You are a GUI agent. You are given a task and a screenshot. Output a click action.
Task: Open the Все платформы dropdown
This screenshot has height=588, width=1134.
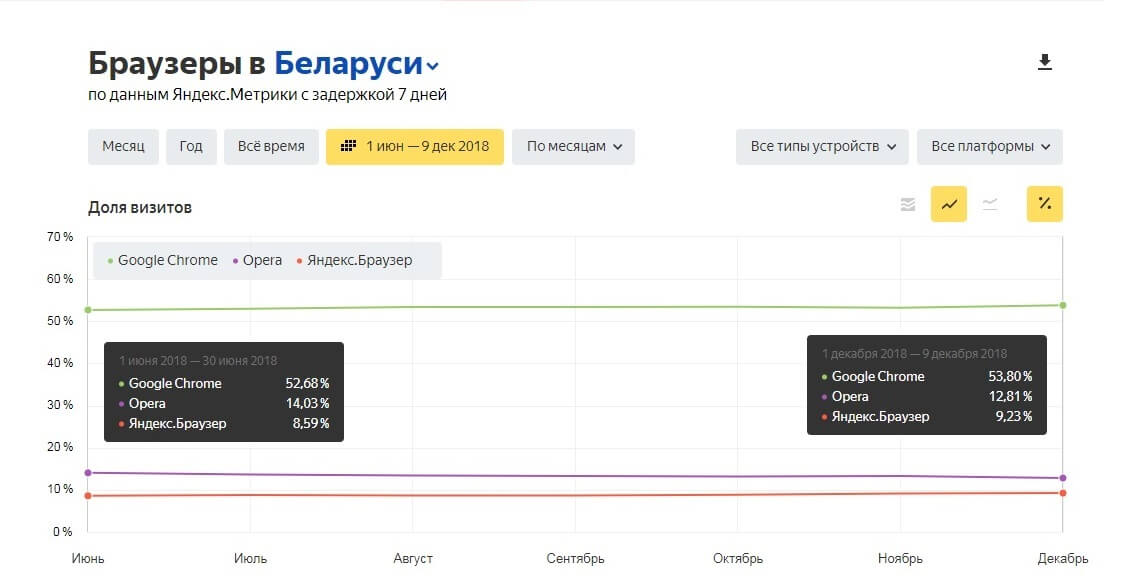point(989,145)
